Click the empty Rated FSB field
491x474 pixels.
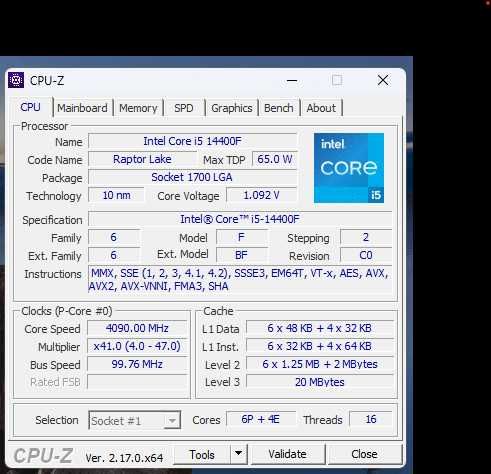137,382
